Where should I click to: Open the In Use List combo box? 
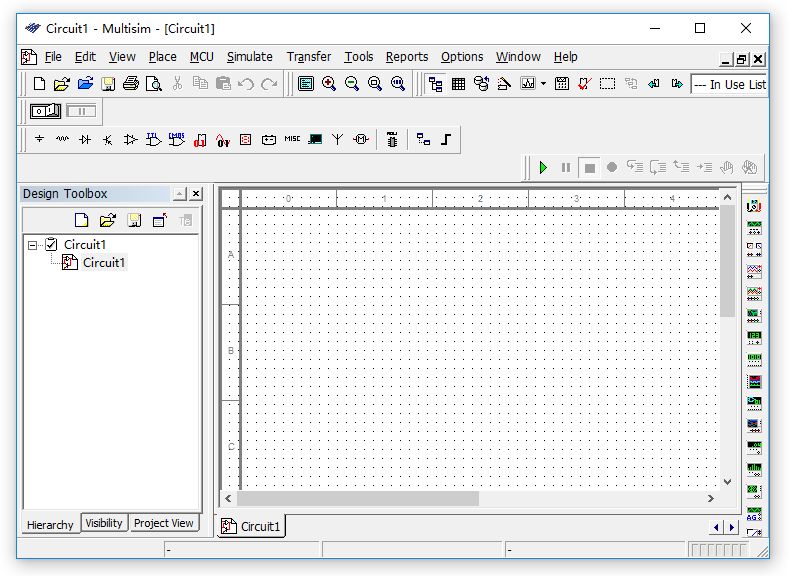pyautogui.click(x=729, y=85)
